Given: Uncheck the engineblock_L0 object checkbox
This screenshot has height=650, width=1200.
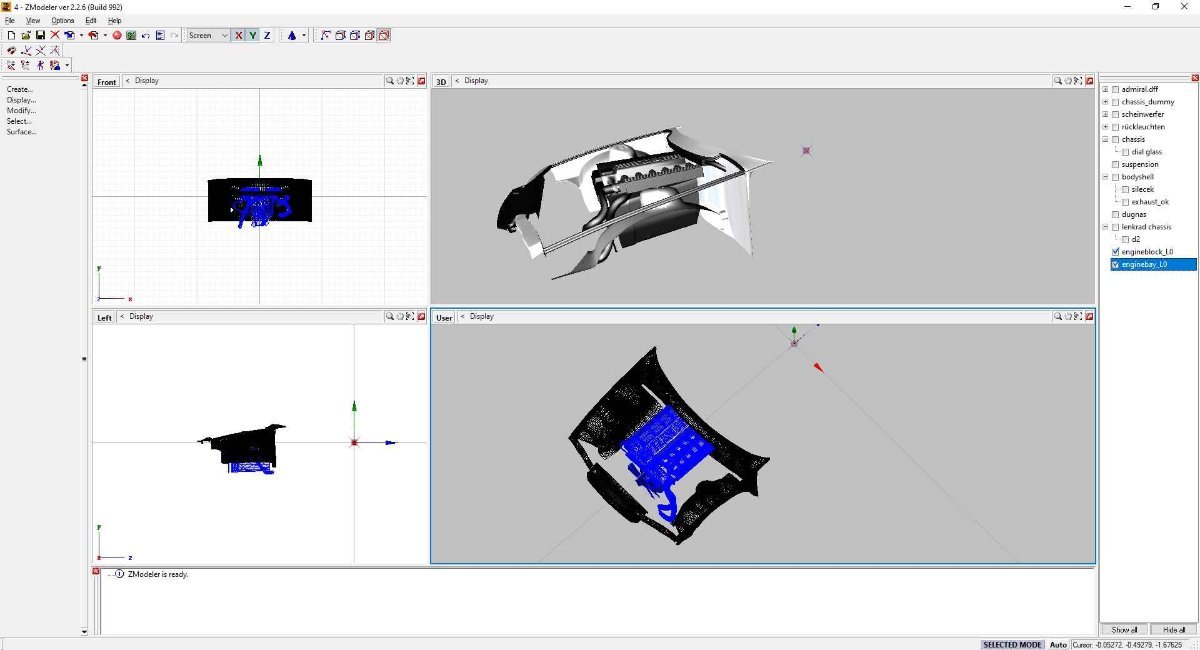Looking at the screenshot, I should point(1116,252).
